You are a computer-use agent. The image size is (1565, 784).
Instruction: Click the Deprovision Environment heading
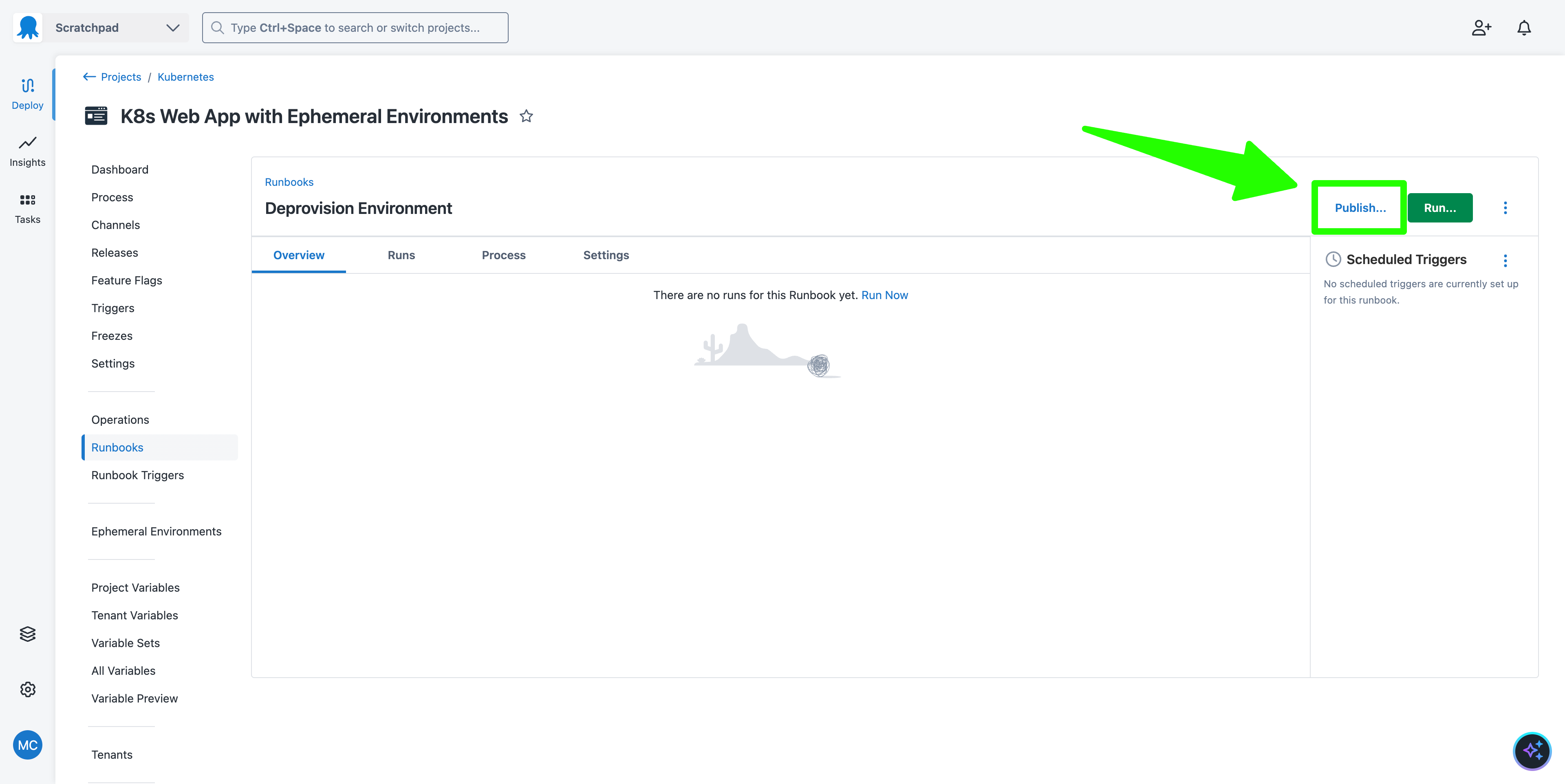point(359,208)
